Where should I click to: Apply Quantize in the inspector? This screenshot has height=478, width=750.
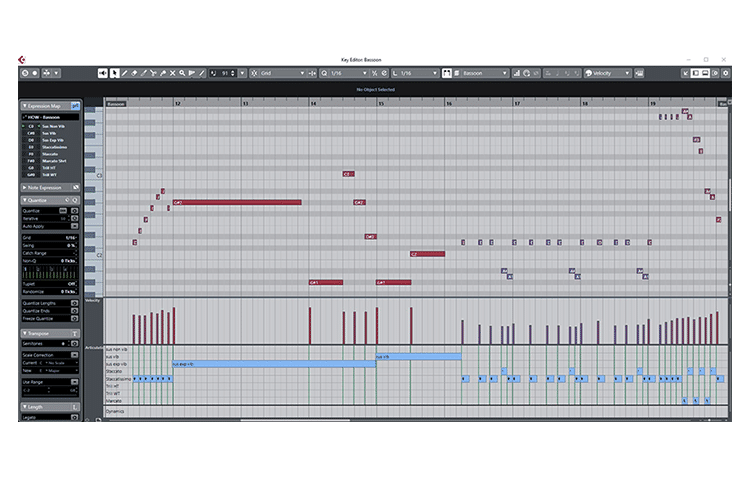[75, 211]
